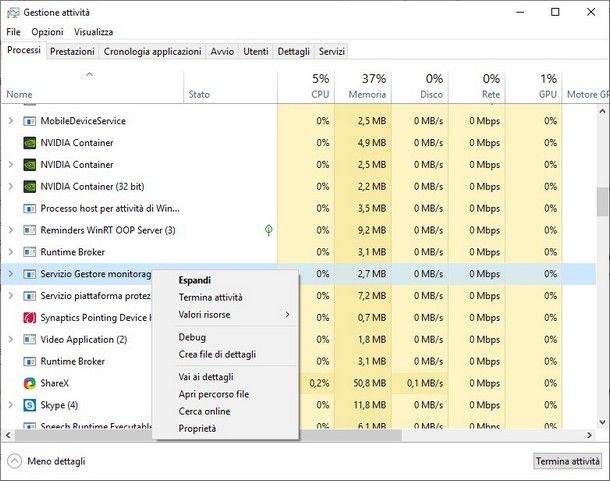Sort by the CPU column header
Screen dimensions: 610x481
tap(306, 88)
